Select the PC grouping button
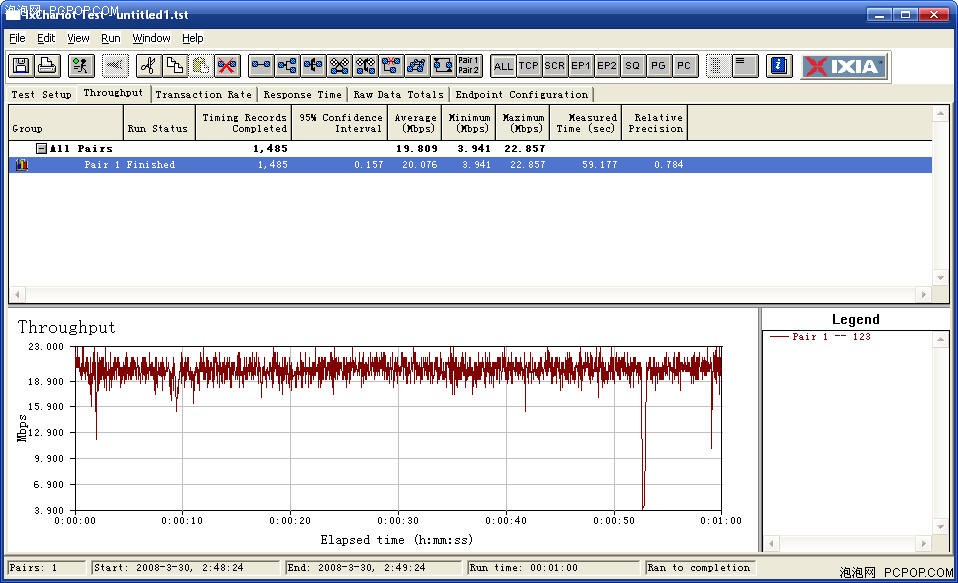Image resolution: width=958 pixels, height=583 pixels. (684, 66)
